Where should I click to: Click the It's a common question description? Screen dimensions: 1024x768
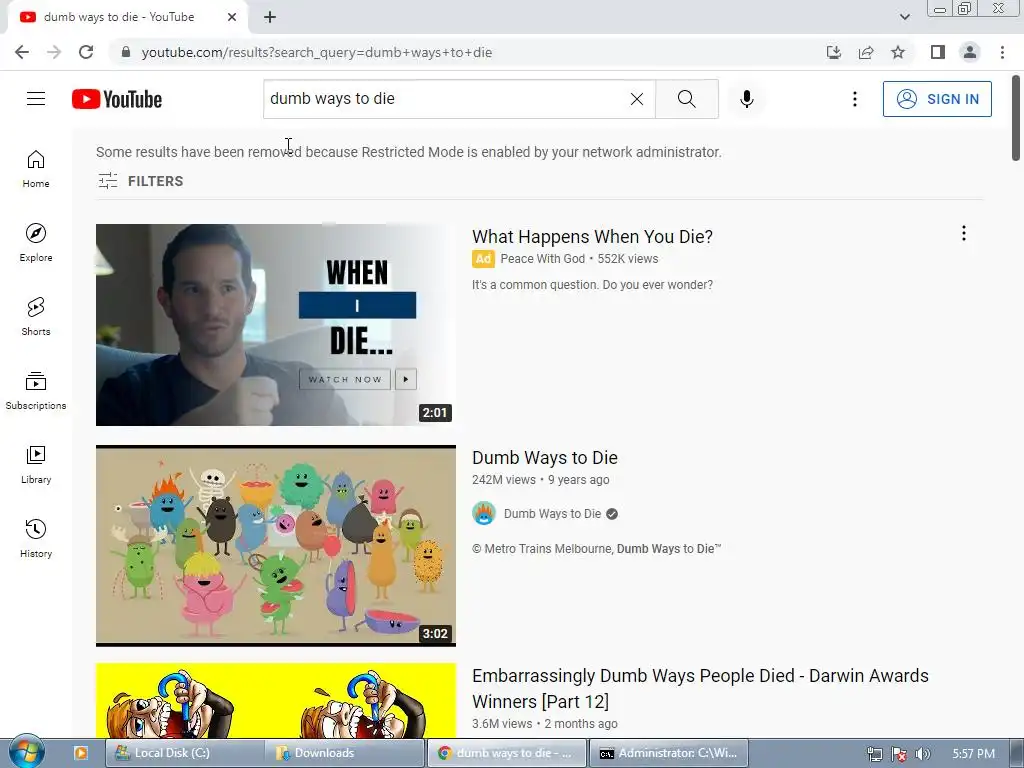(x=592, y=285)
